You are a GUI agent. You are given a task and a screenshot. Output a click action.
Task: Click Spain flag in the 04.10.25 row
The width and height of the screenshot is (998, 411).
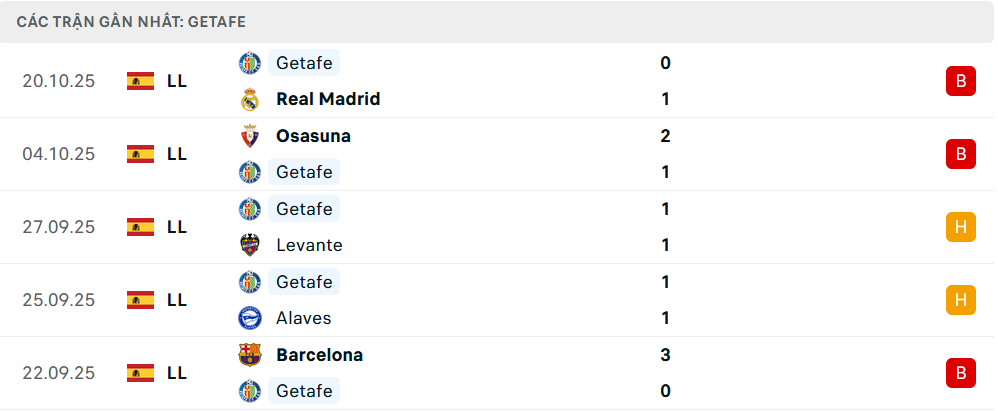[140, 154]
